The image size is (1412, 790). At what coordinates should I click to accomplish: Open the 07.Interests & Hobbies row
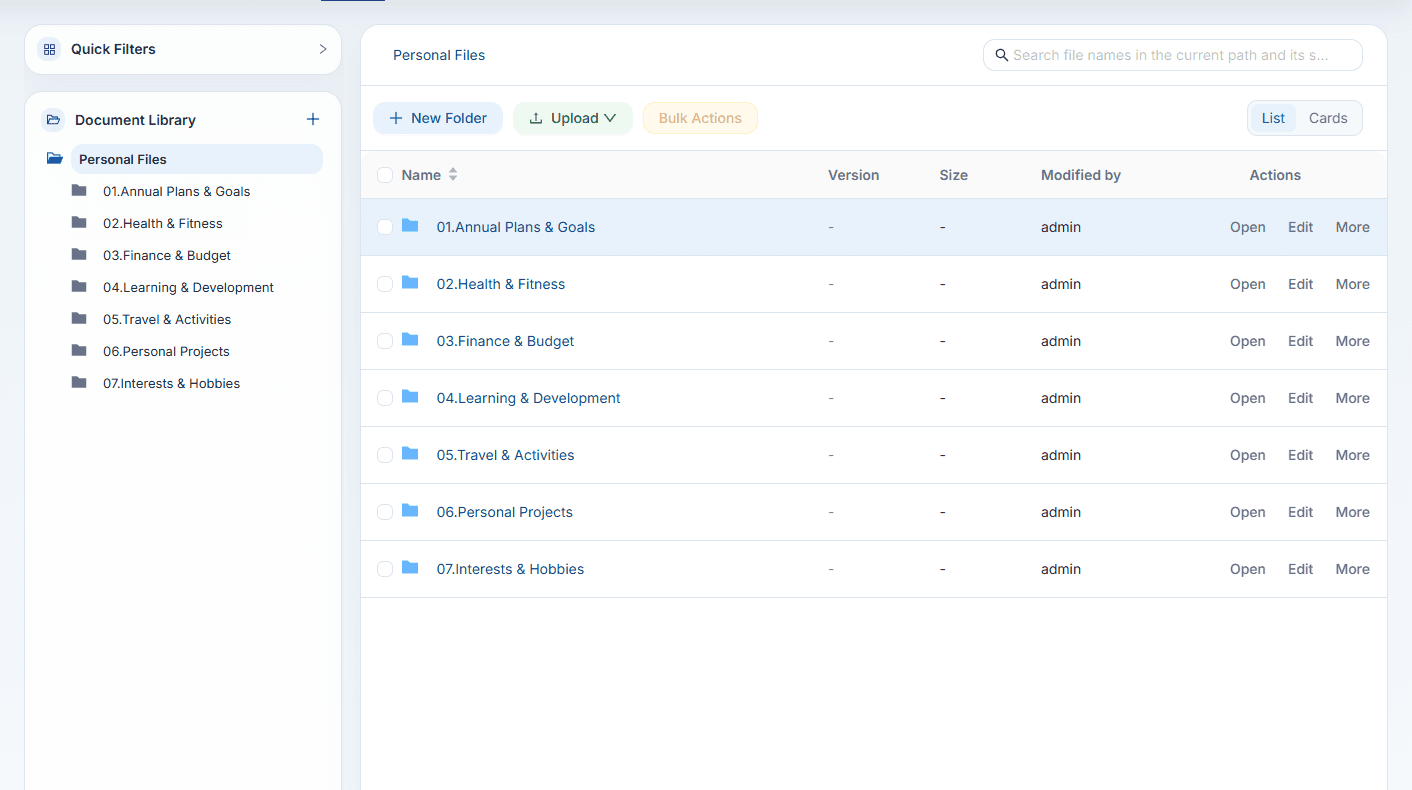point(1247,569)
